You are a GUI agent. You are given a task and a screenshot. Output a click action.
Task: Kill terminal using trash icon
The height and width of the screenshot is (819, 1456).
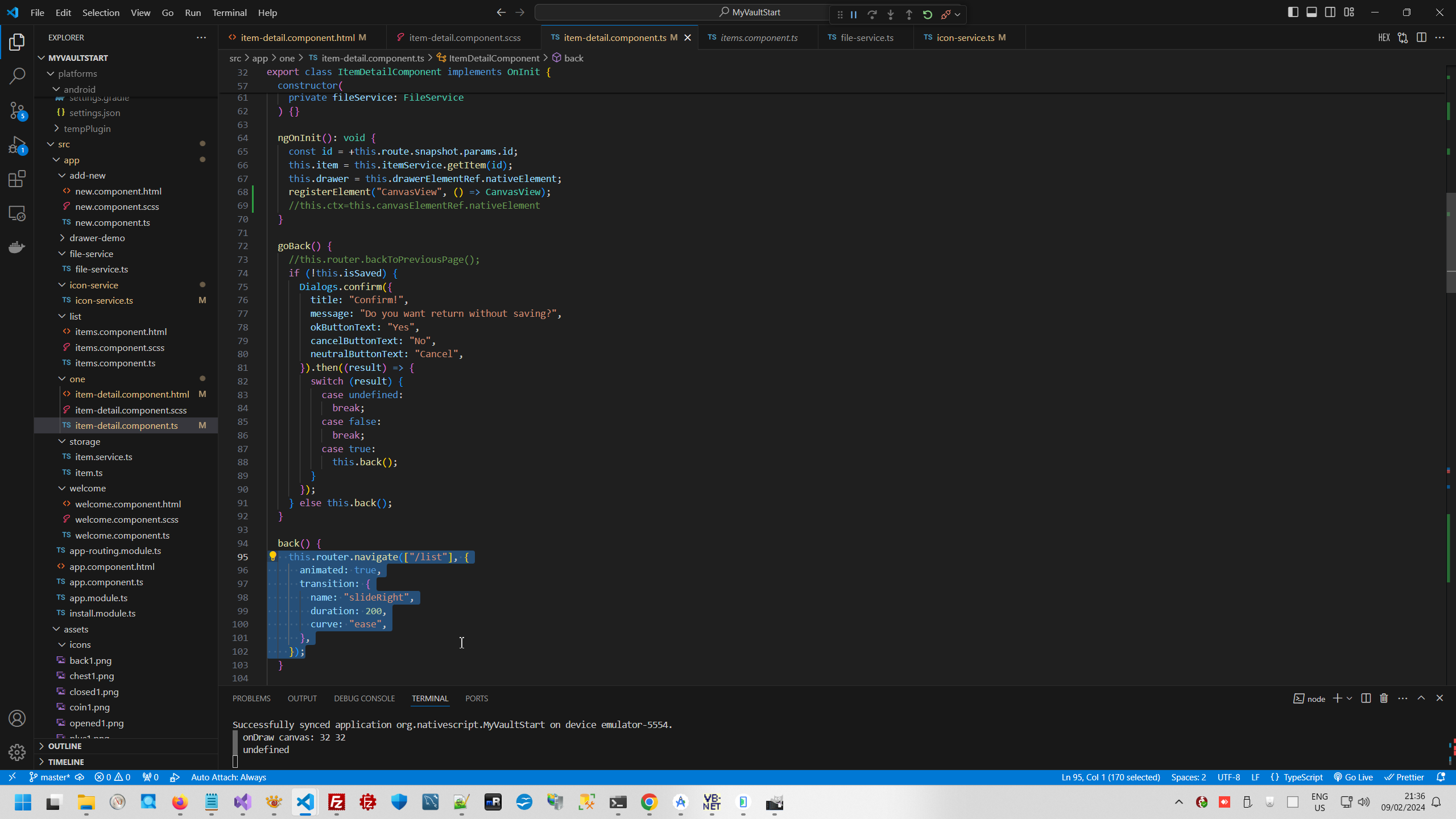point(1384,698)
